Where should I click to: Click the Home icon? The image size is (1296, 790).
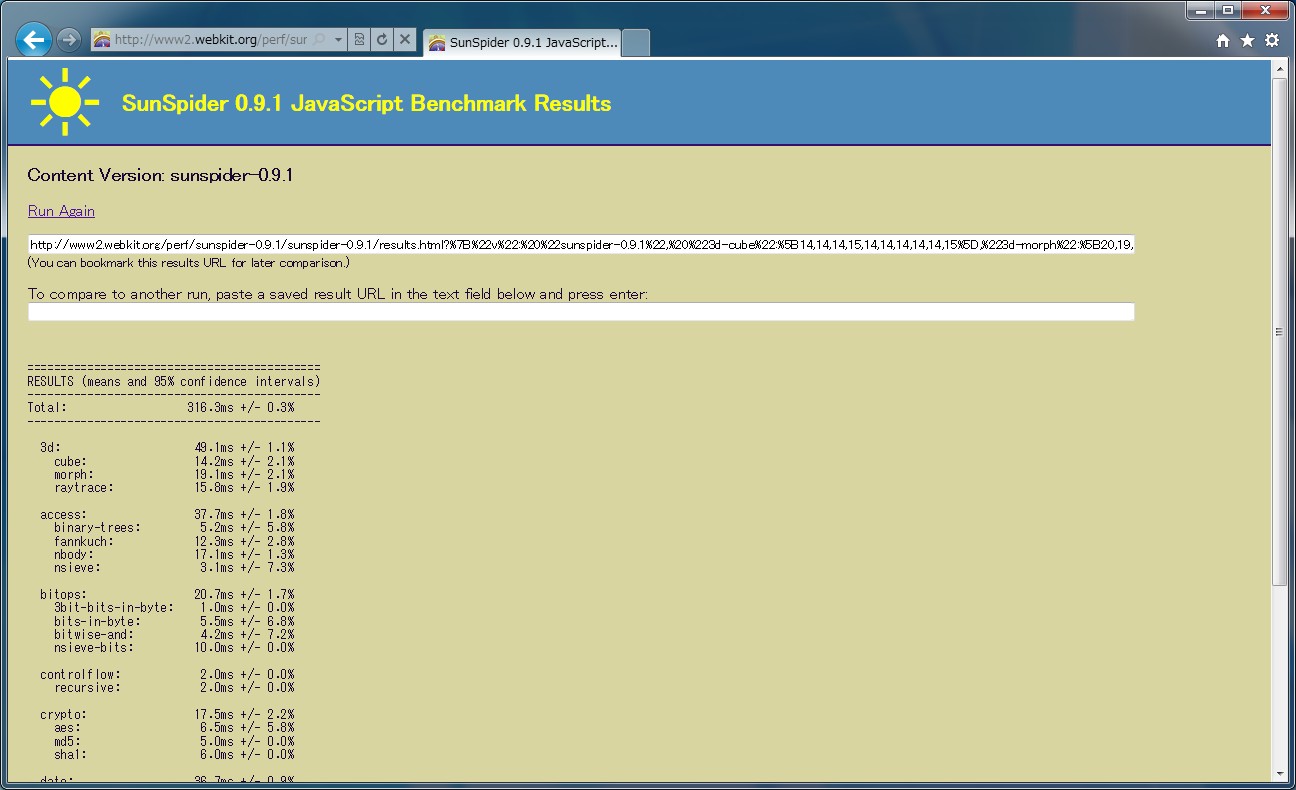(1223, 41)
